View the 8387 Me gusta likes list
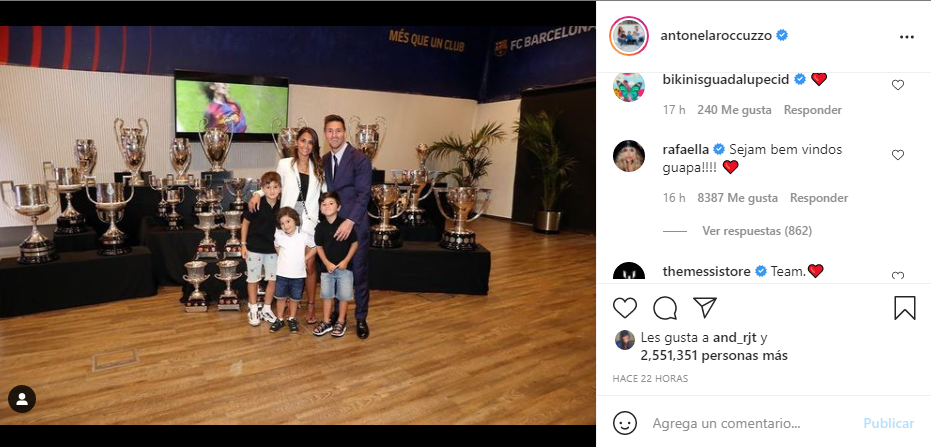Screen dimensions: 931x447 [x=737, y=198]
